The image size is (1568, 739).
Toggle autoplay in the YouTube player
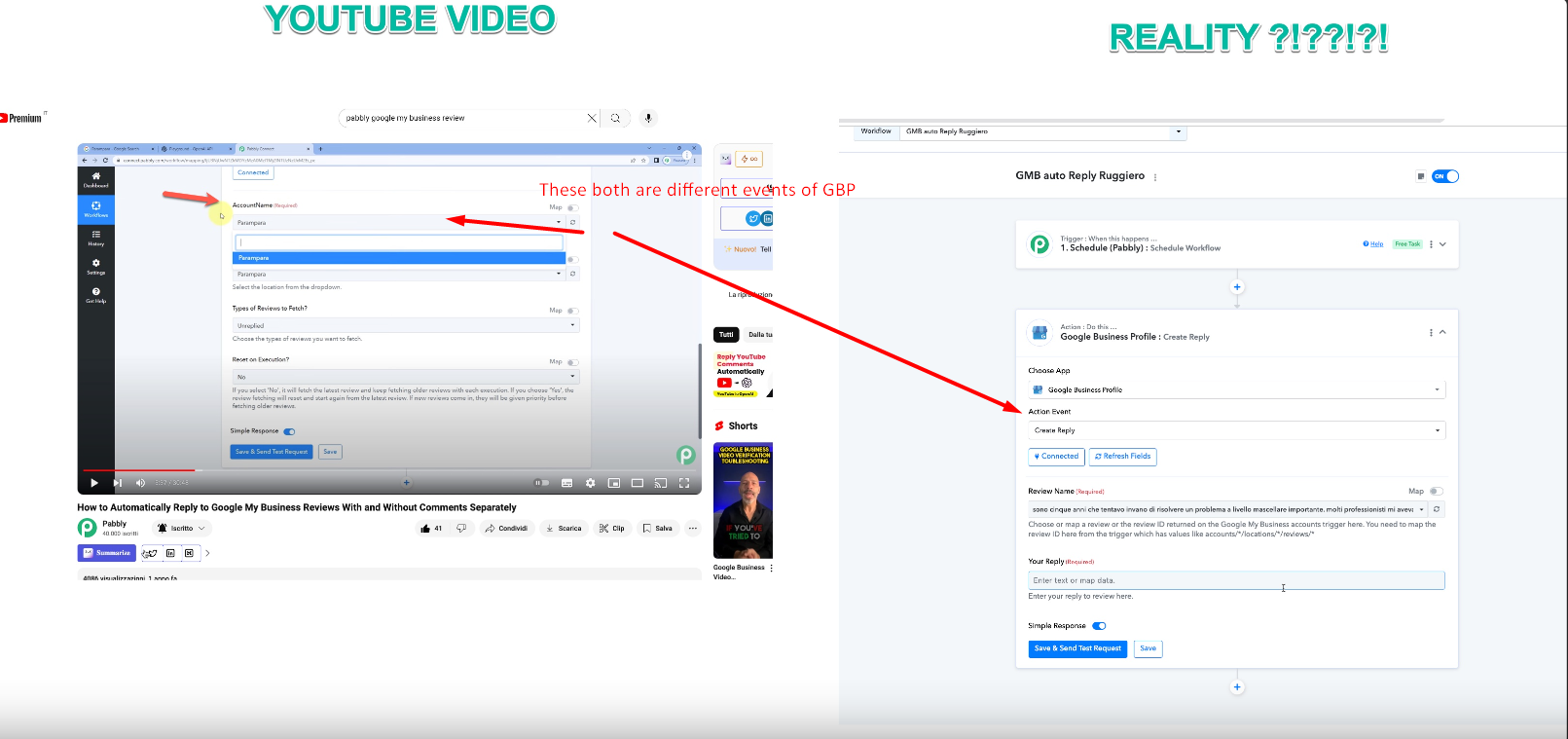tap(542, 483)
